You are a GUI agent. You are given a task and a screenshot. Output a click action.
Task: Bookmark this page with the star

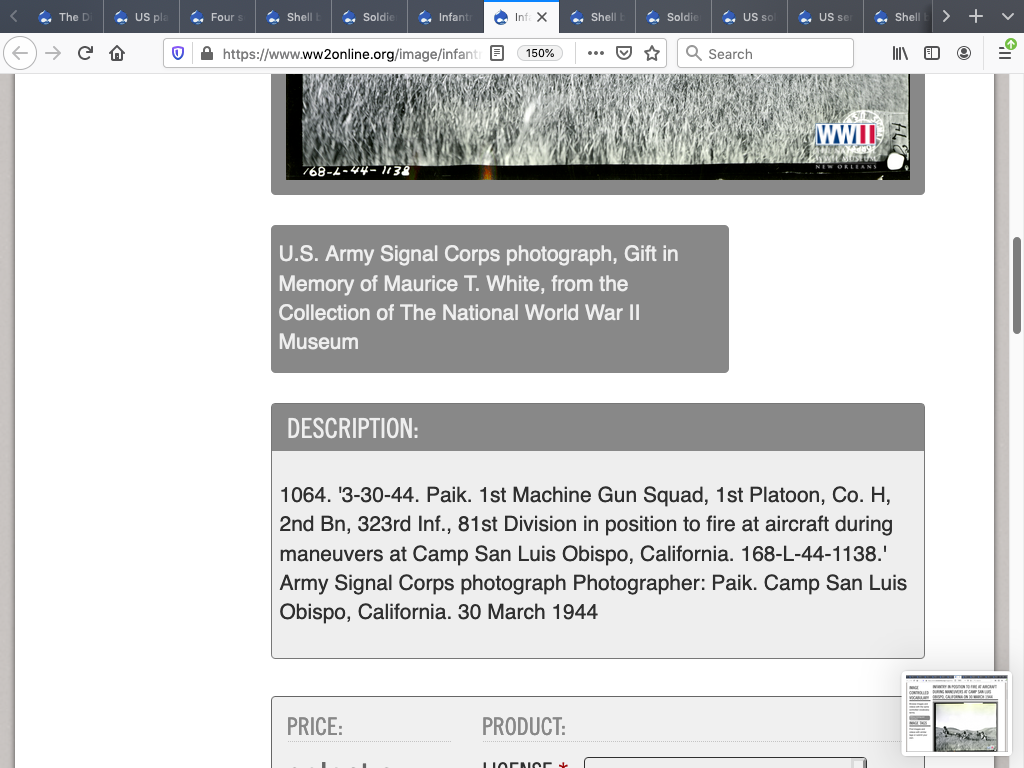click(652, 54)
